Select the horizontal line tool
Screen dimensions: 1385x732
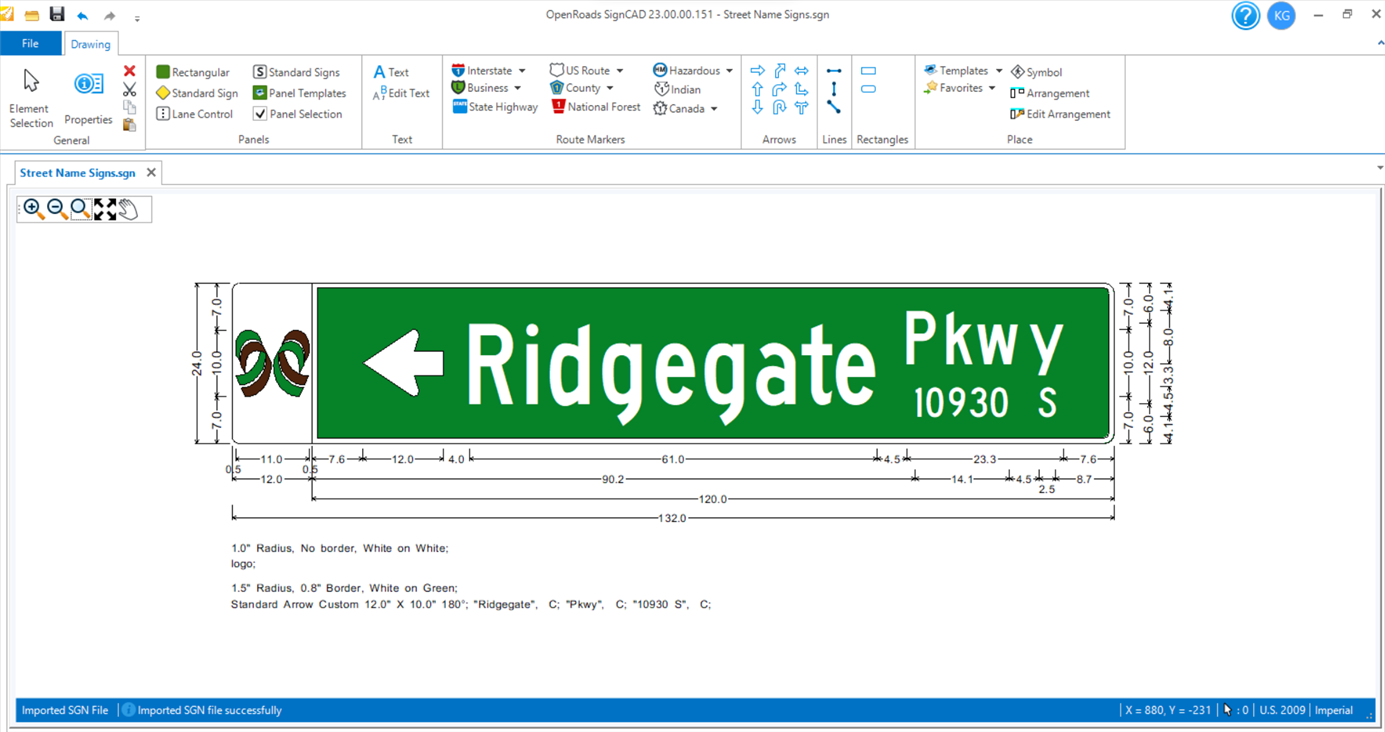834,71
